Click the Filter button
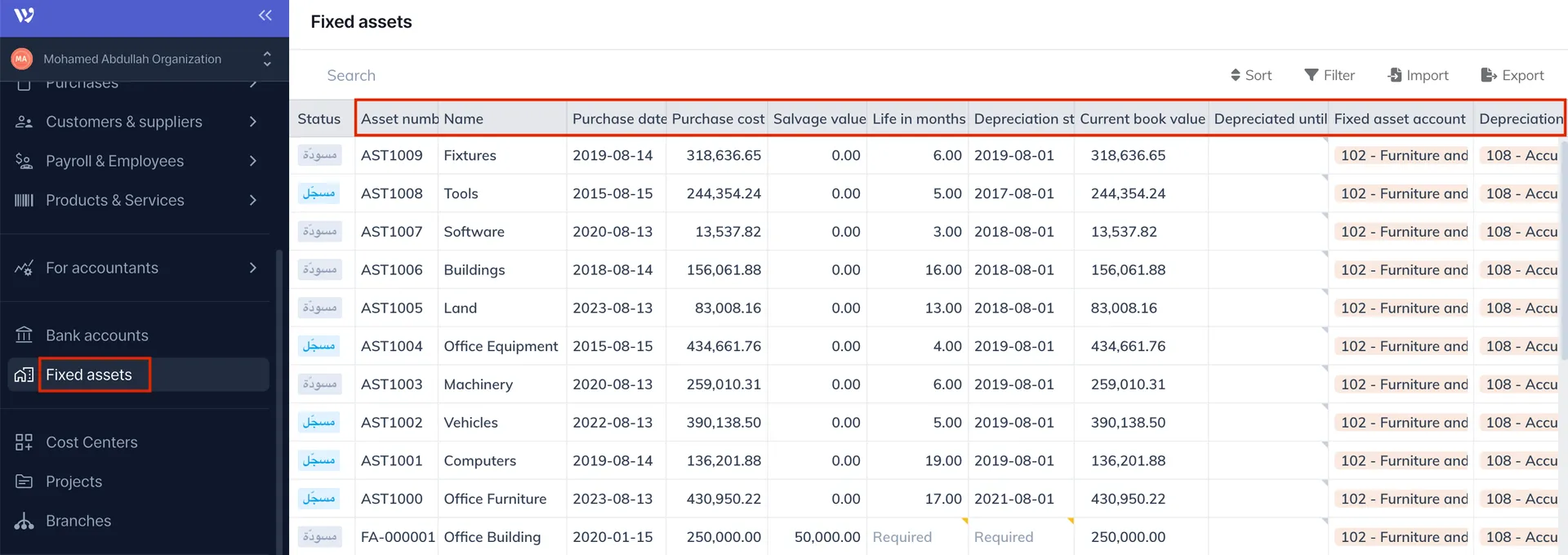 point(1330,75)
